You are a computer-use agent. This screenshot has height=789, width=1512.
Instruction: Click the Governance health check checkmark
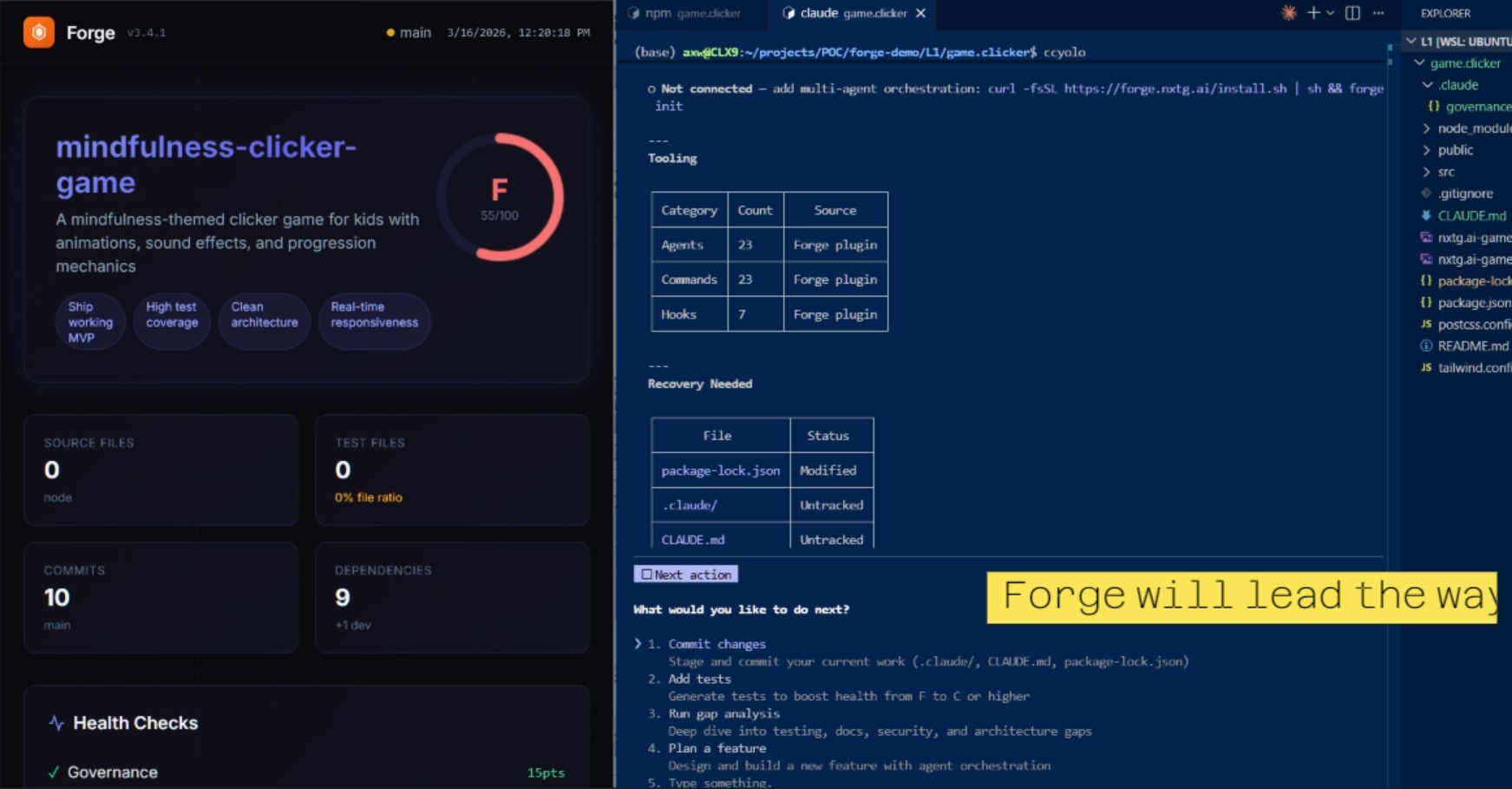(54, 772)
